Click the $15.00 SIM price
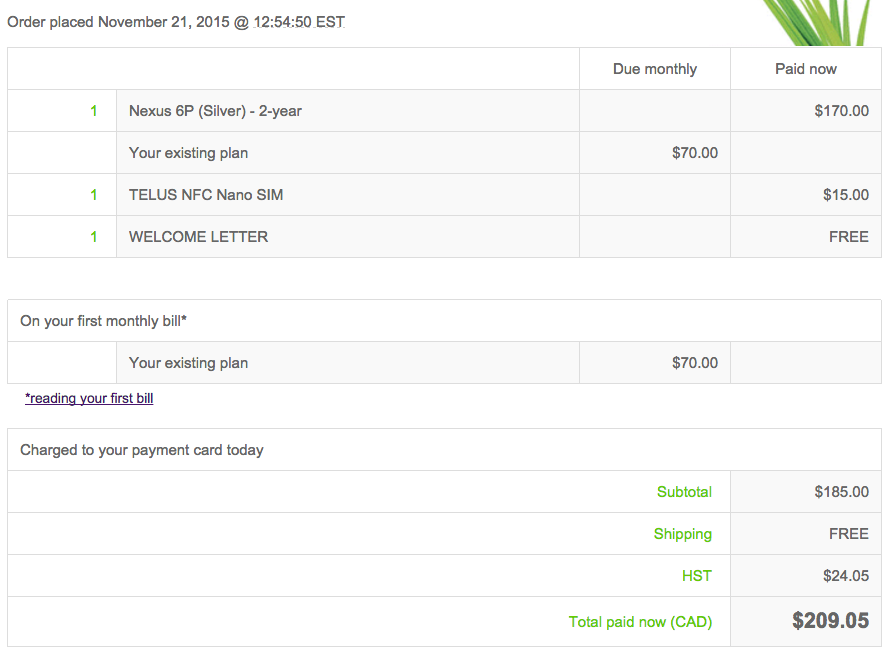Image resolution: width=889 pixels, height=649 pixels. [x=846, y=195]
